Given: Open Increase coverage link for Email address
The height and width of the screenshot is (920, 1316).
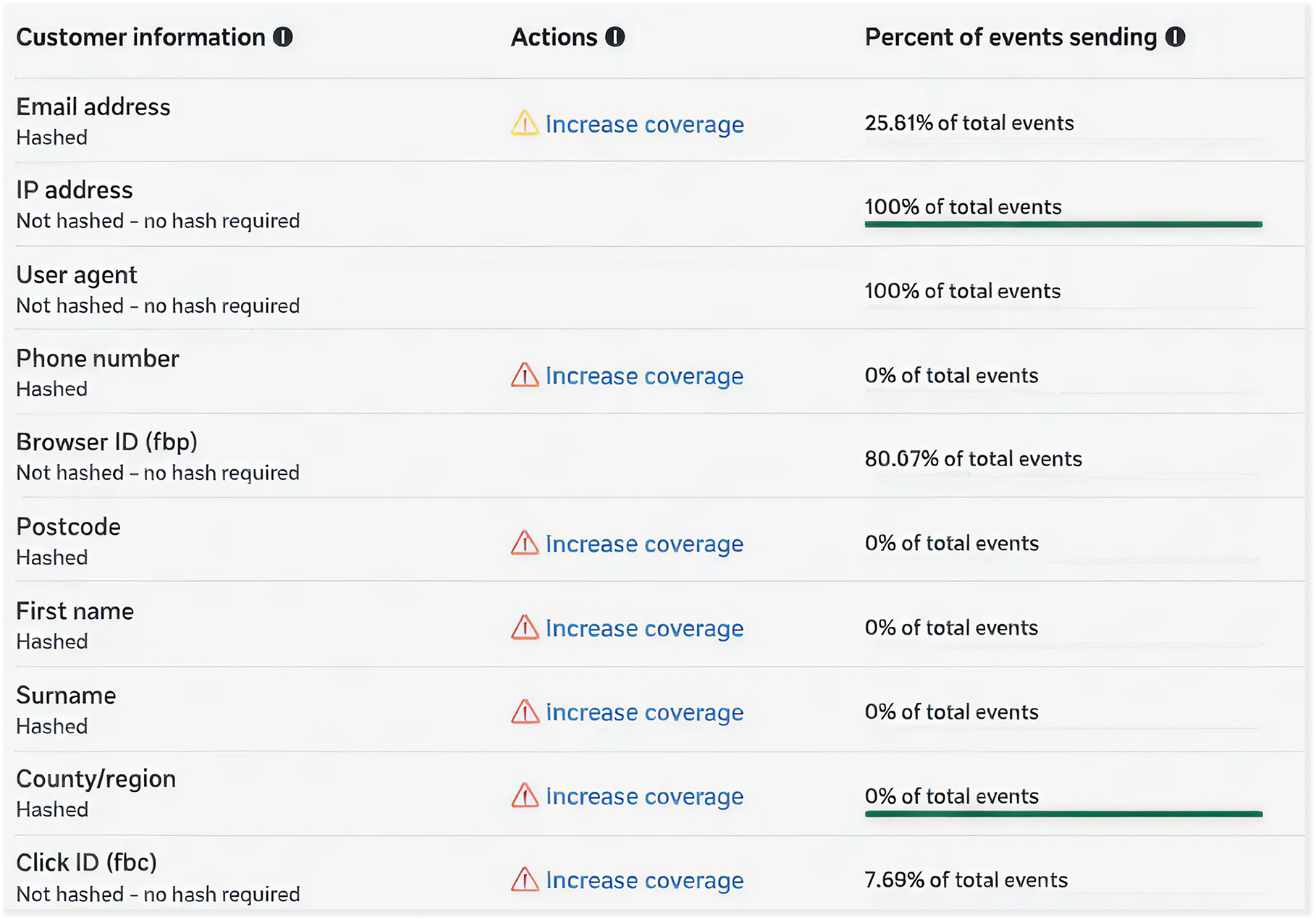Looking at the screenshot, I should pyautogui.click(x=644, y=125).
